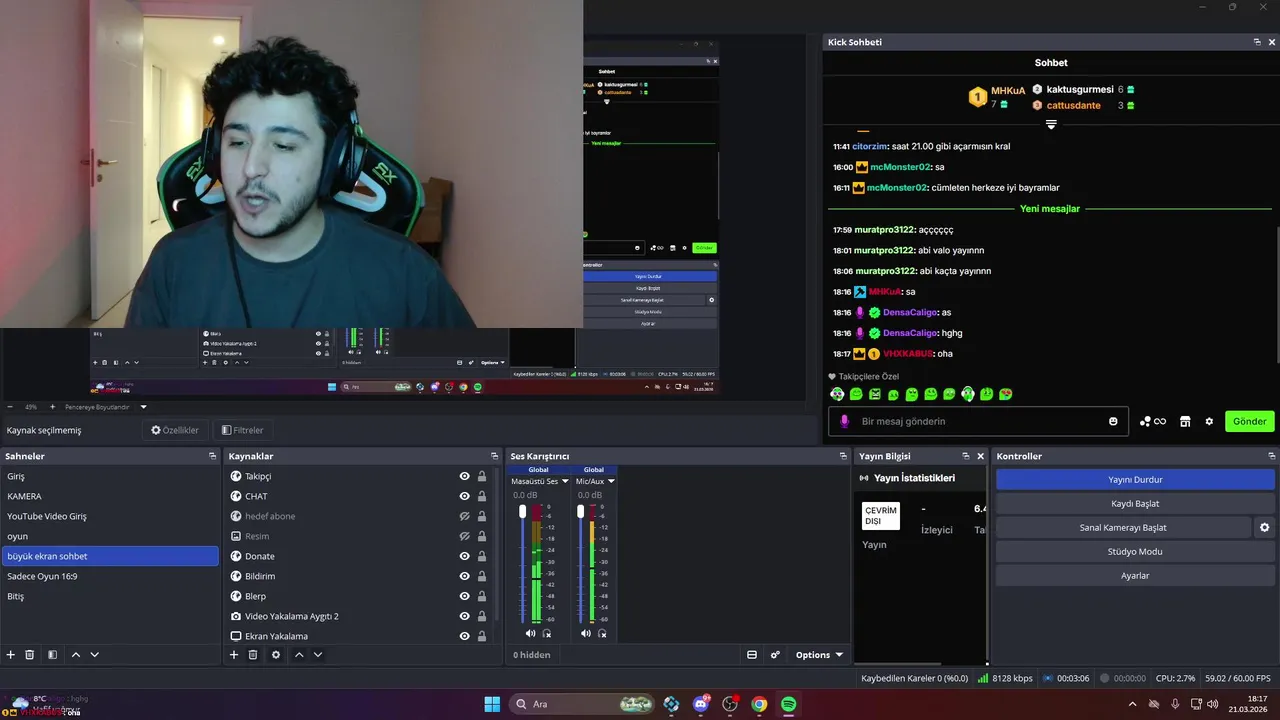Screen dimensions: 1280x720
Task: Show the Resim source
Action: 464,536
